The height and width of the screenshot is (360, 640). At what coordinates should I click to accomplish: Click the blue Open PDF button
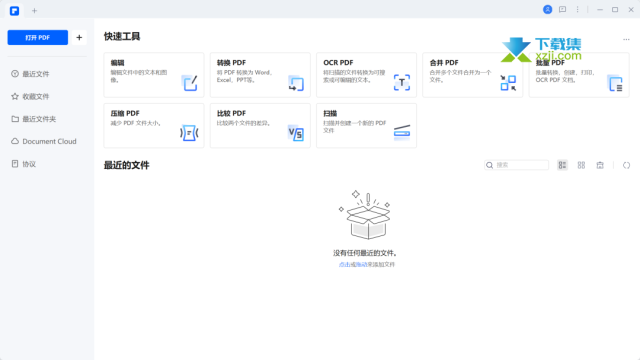(38, 38)
